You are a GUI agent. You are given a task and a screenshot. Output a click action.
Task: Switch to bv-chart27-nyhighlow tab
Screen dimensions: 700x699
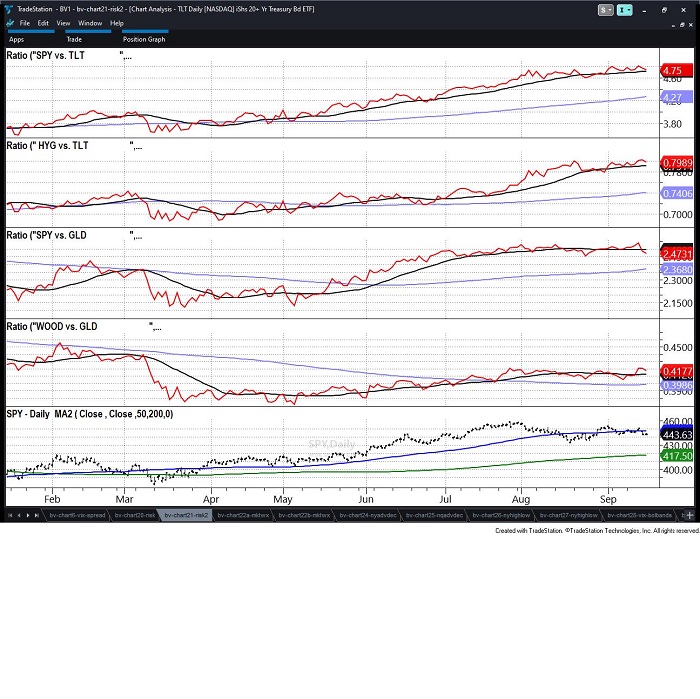click(568, 515)
